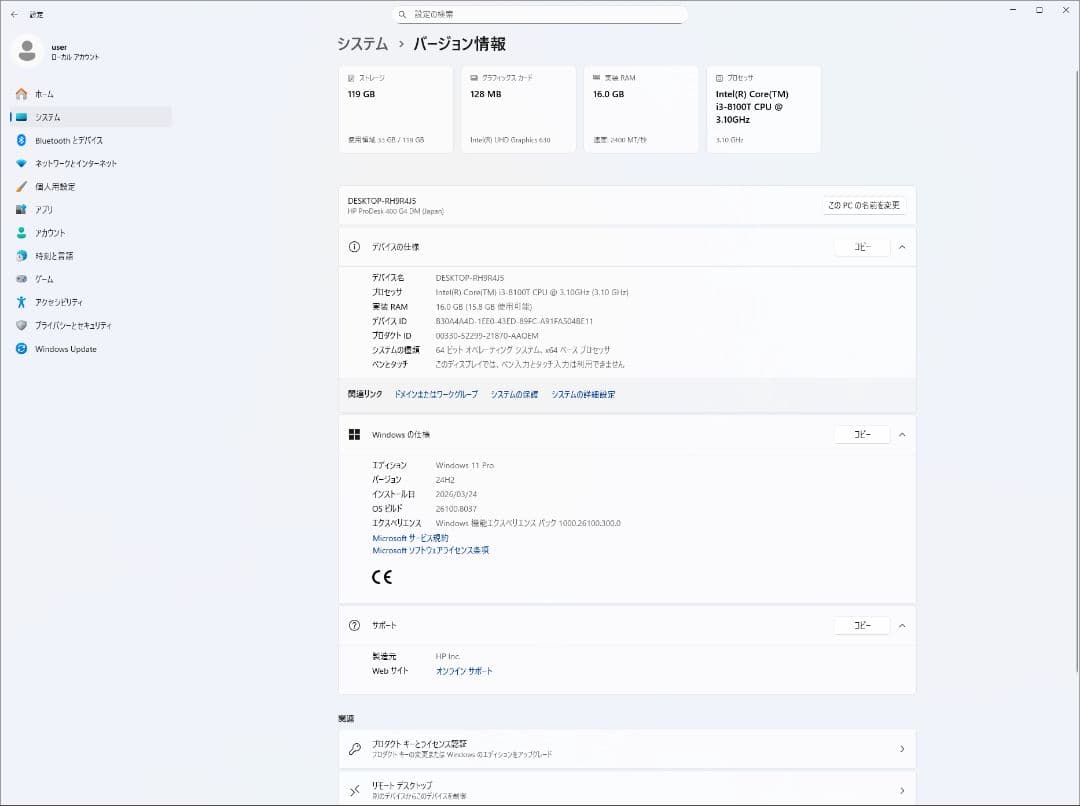Collapse the デバイスの仕様 section
Screen dimensions: 1080x806
click(902, 247)
